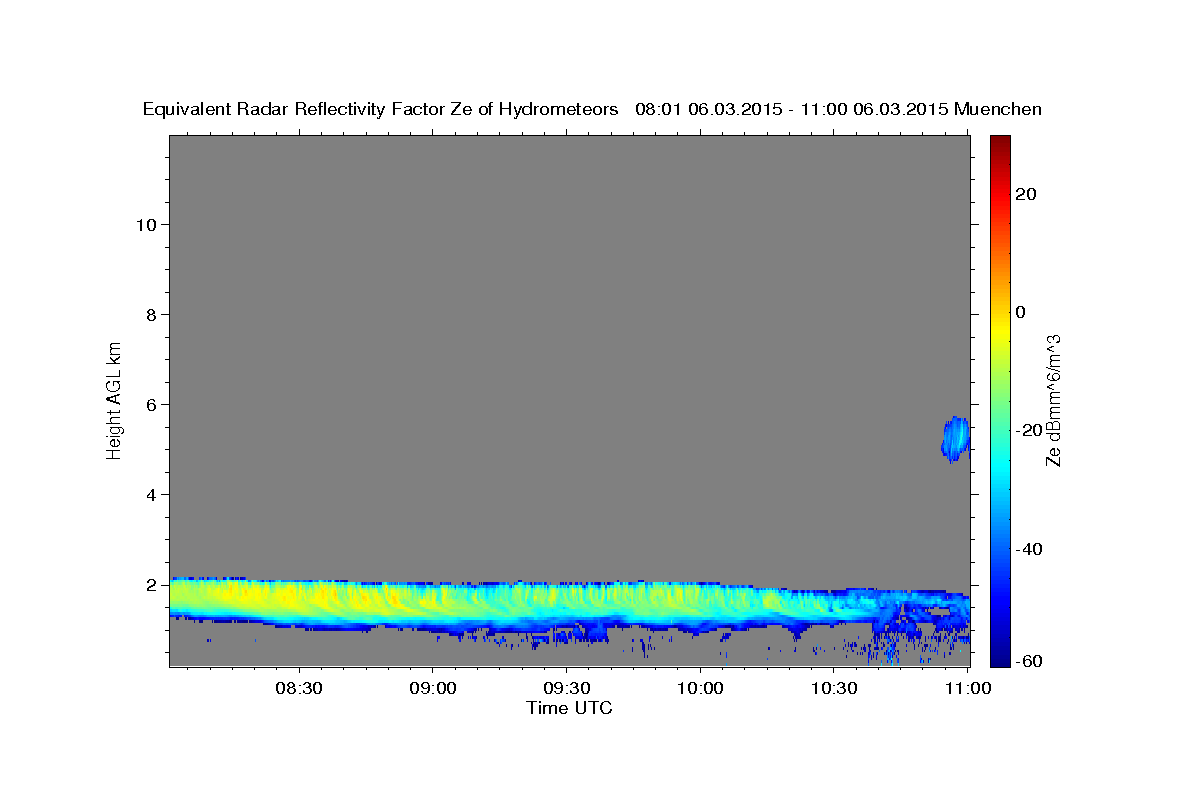Click the '10:00' time tick label

(x=700, y=689)
